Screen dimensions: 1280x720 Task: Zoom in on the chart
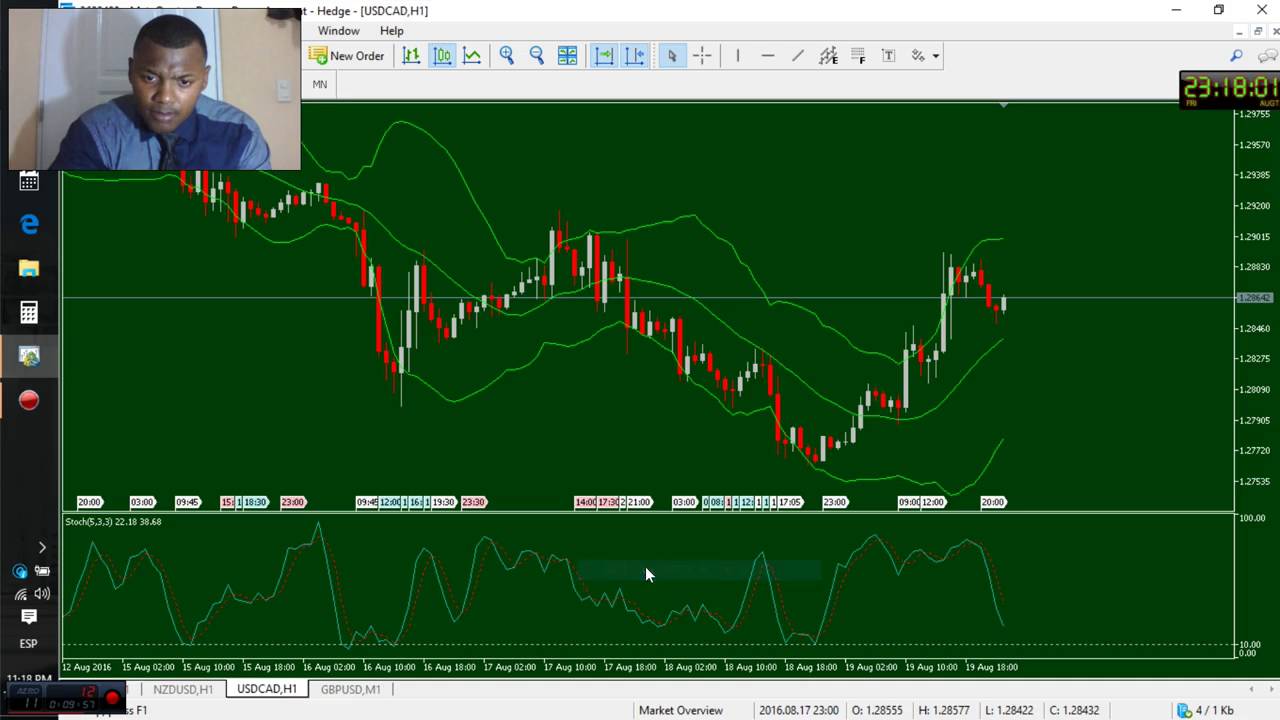(x=507, y=56)
